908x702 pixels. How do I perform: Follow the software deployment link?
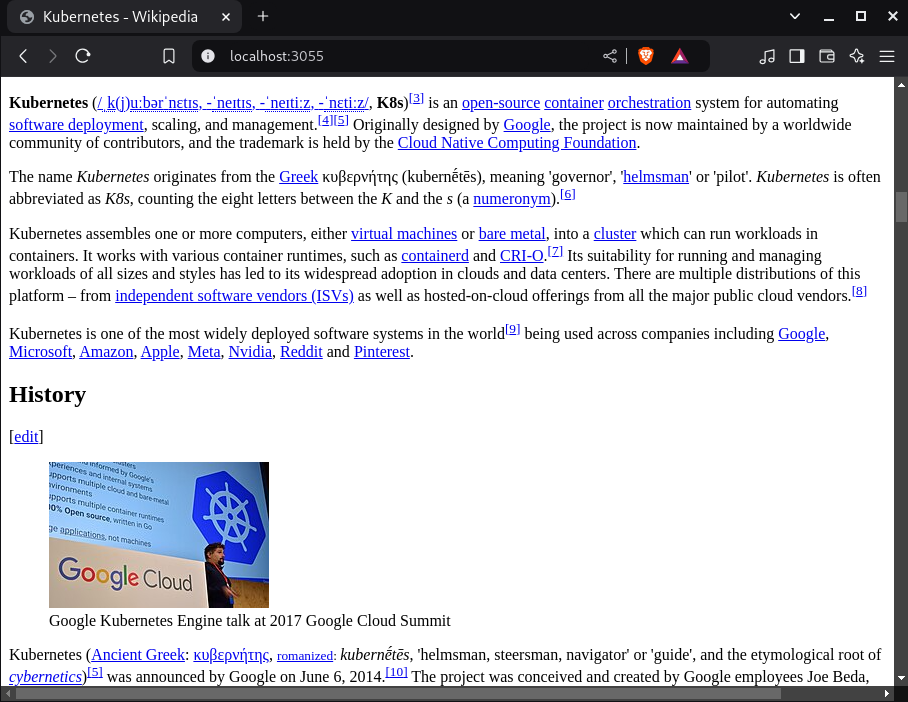coord(76,125)
